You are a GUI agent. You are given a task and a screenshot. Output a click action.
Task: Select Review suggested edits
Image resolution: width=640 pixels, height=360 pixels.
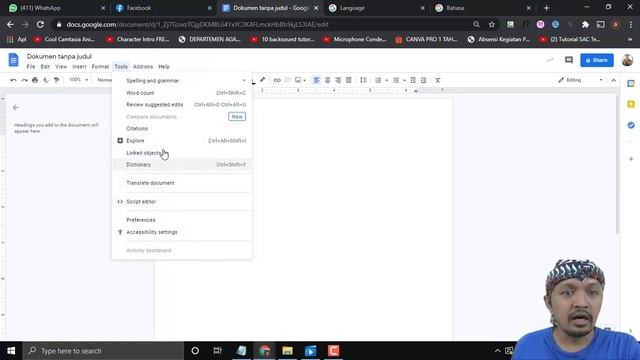(182, 105)
